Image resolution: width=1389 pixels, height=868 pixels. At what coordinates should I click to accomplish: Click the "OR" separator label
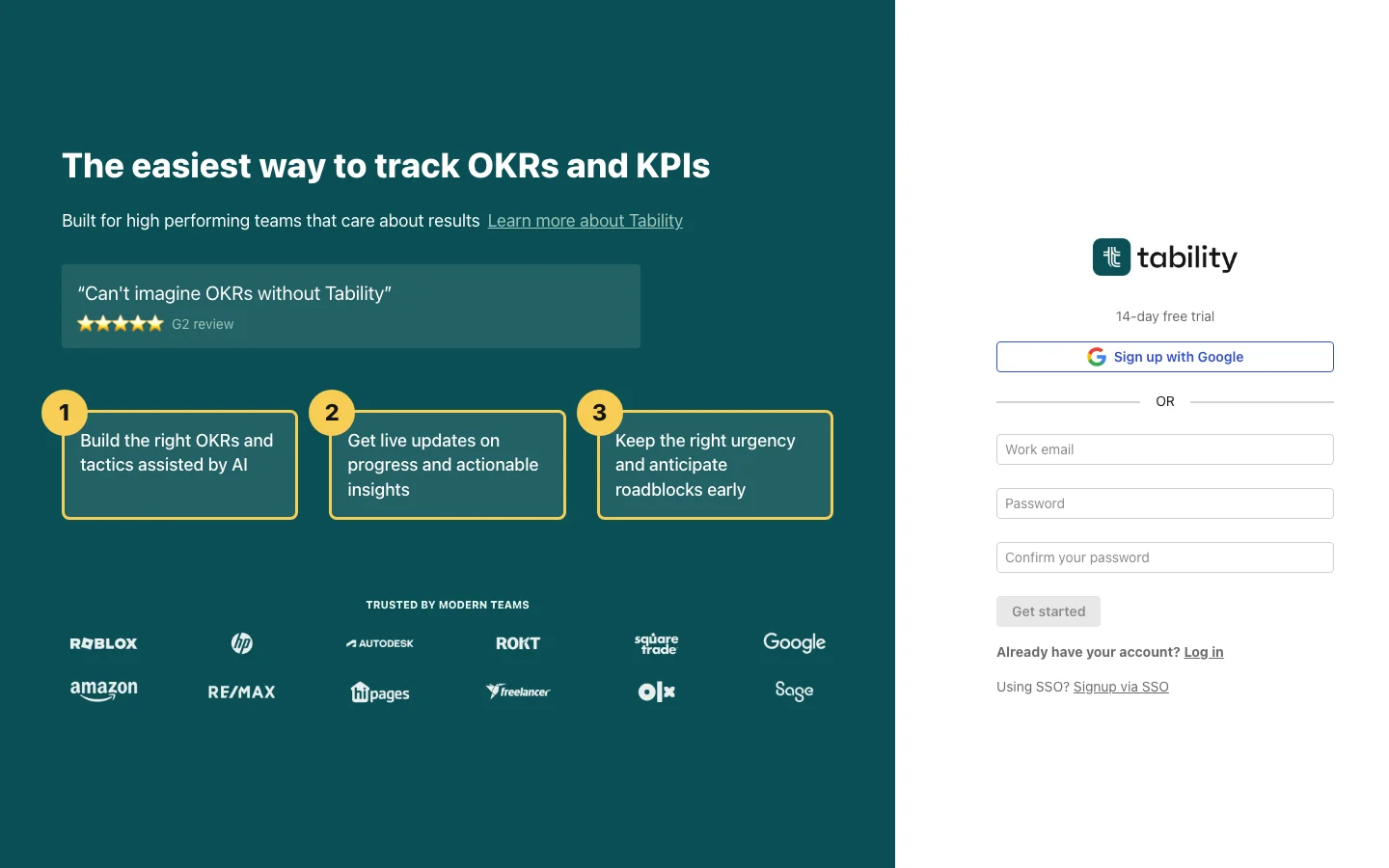(1165, 401)
